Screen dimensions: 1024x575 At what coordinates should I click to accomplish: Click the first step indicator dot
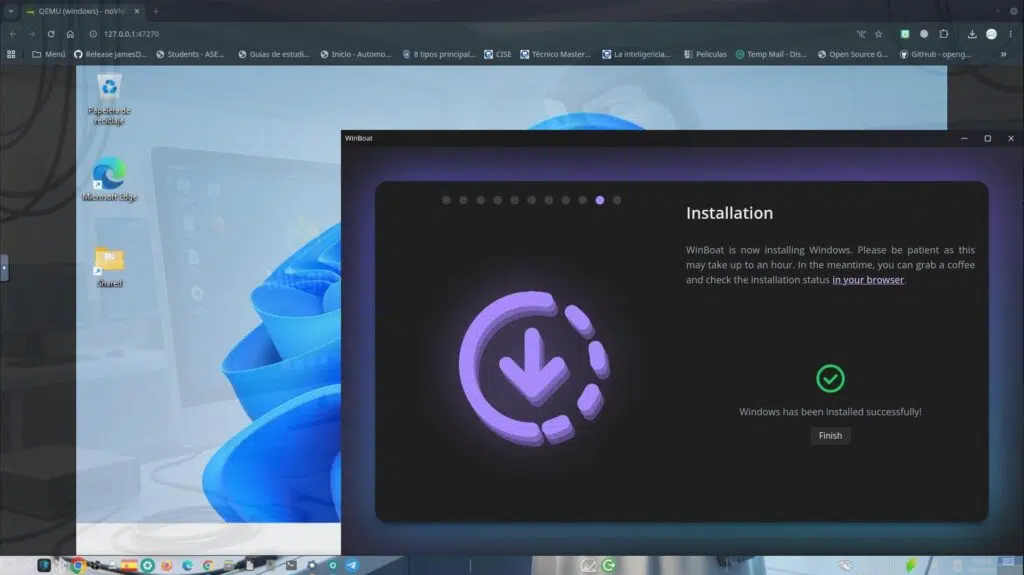(446, 200)
